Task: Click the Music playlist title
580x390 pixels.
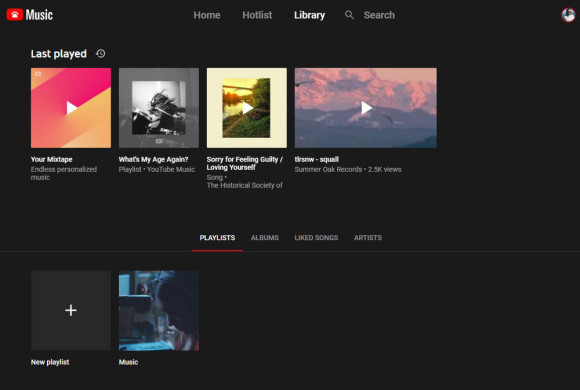Action: pyautogui.click(x=128, y=362)
